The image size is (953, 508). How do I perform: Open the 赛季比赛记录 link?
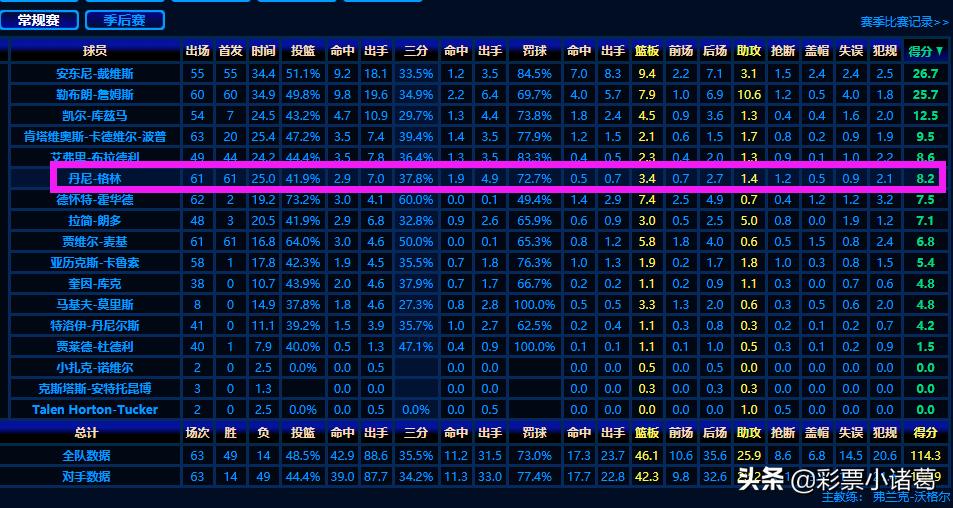pyautogui.click(x=903, y=21)
